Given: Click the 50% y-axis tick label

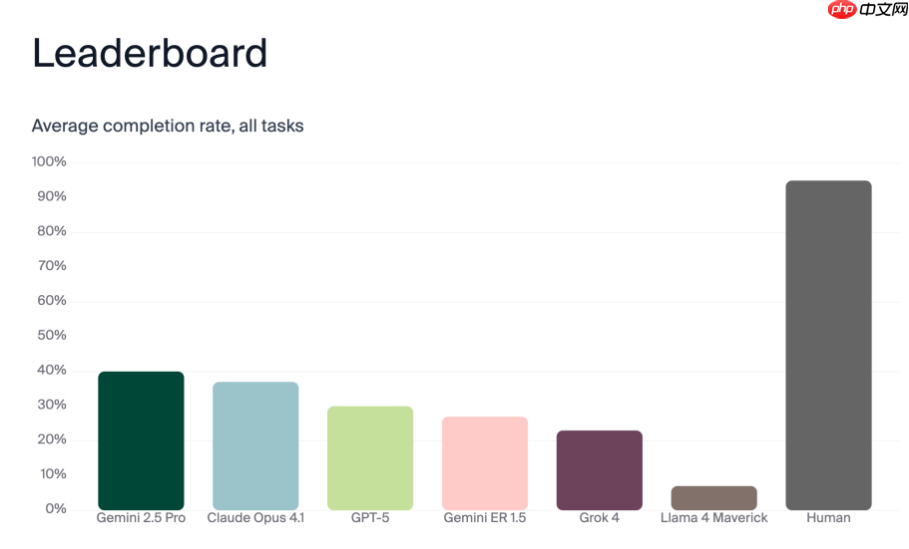Looking at the screenshot, I should click(52, 335).
